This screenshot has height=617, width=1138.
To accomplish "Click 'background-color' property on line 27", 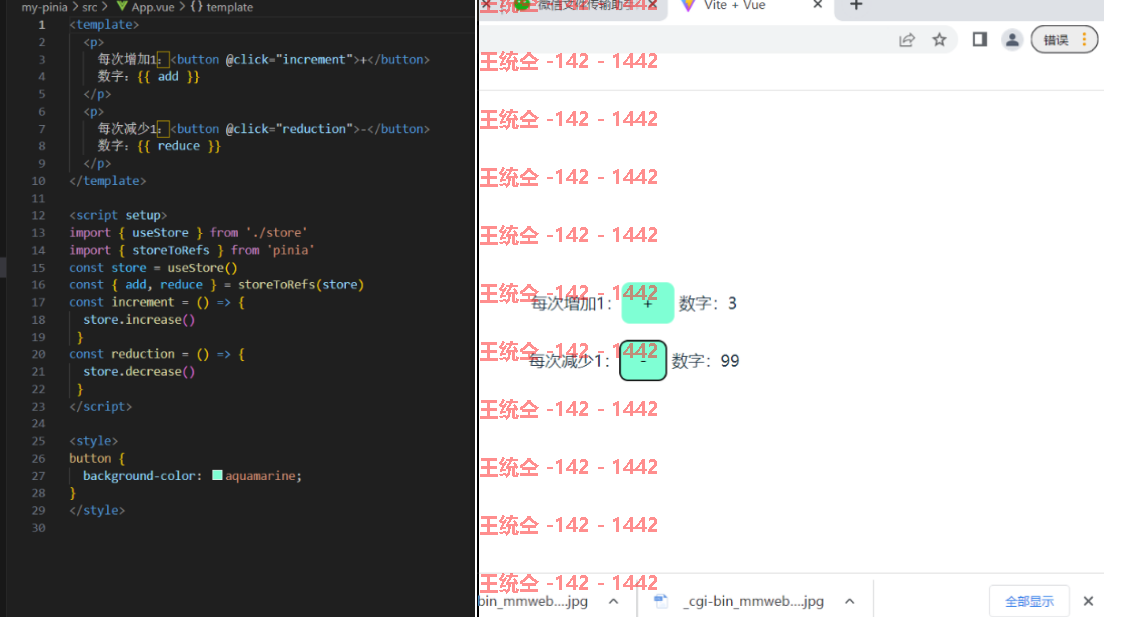I will click(x=139, y=476).
